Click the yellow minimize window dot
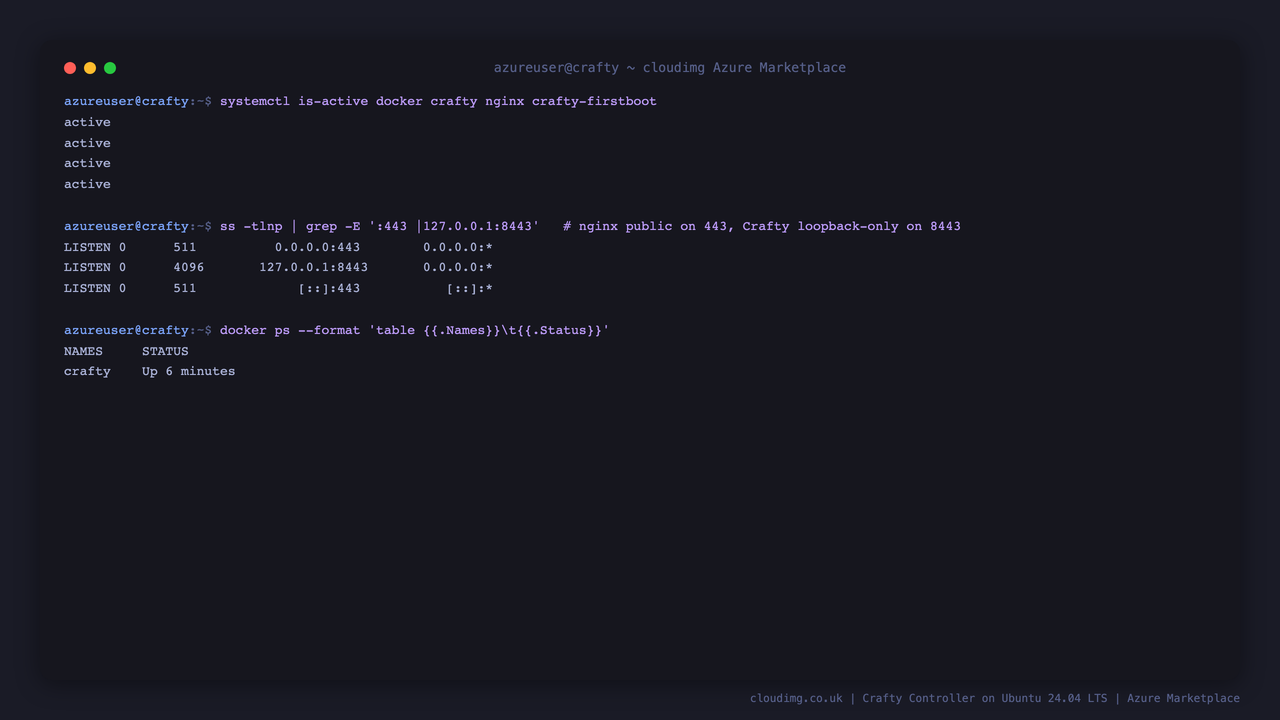 90,68
